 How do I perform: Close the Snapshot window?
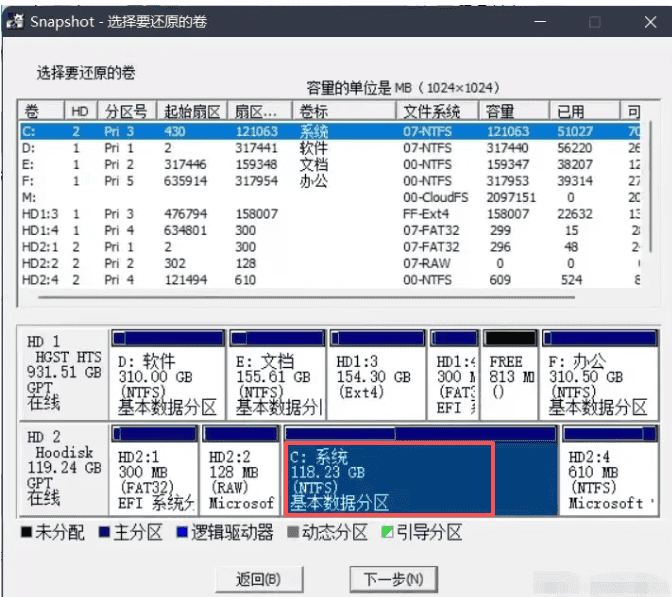tap(650, 22)
